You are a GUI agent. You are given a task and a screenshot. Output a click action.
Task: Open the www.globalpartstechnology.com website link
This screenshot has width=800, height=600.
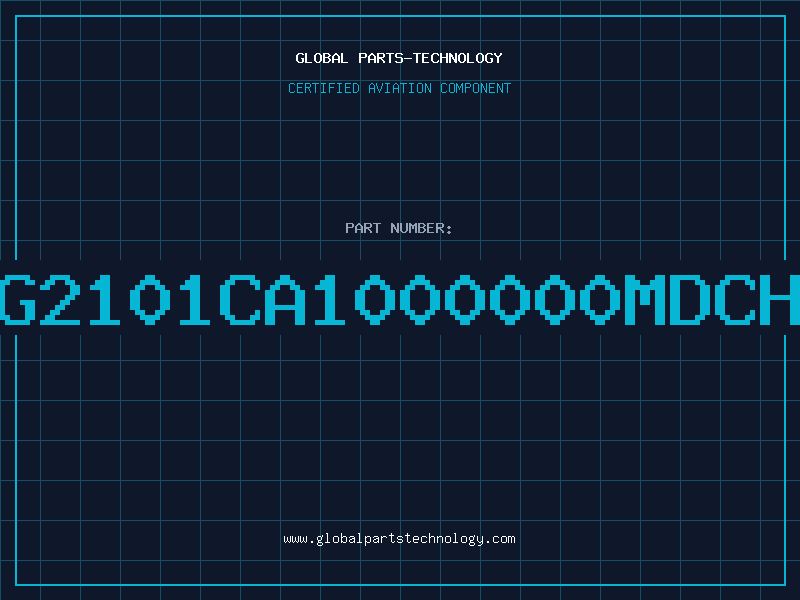point(399,539)
